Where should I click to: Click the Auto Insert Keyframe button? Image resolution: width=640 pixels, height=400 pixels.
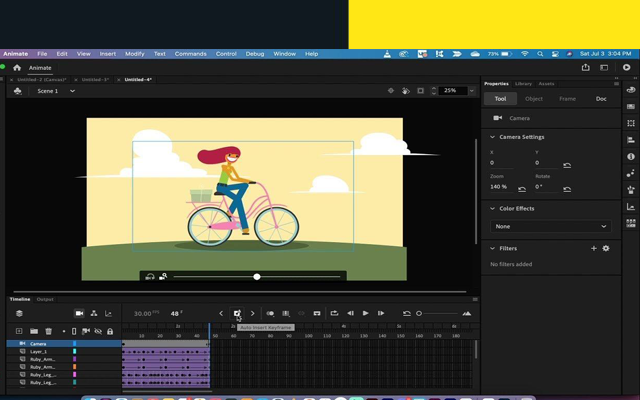coord(237,313)
